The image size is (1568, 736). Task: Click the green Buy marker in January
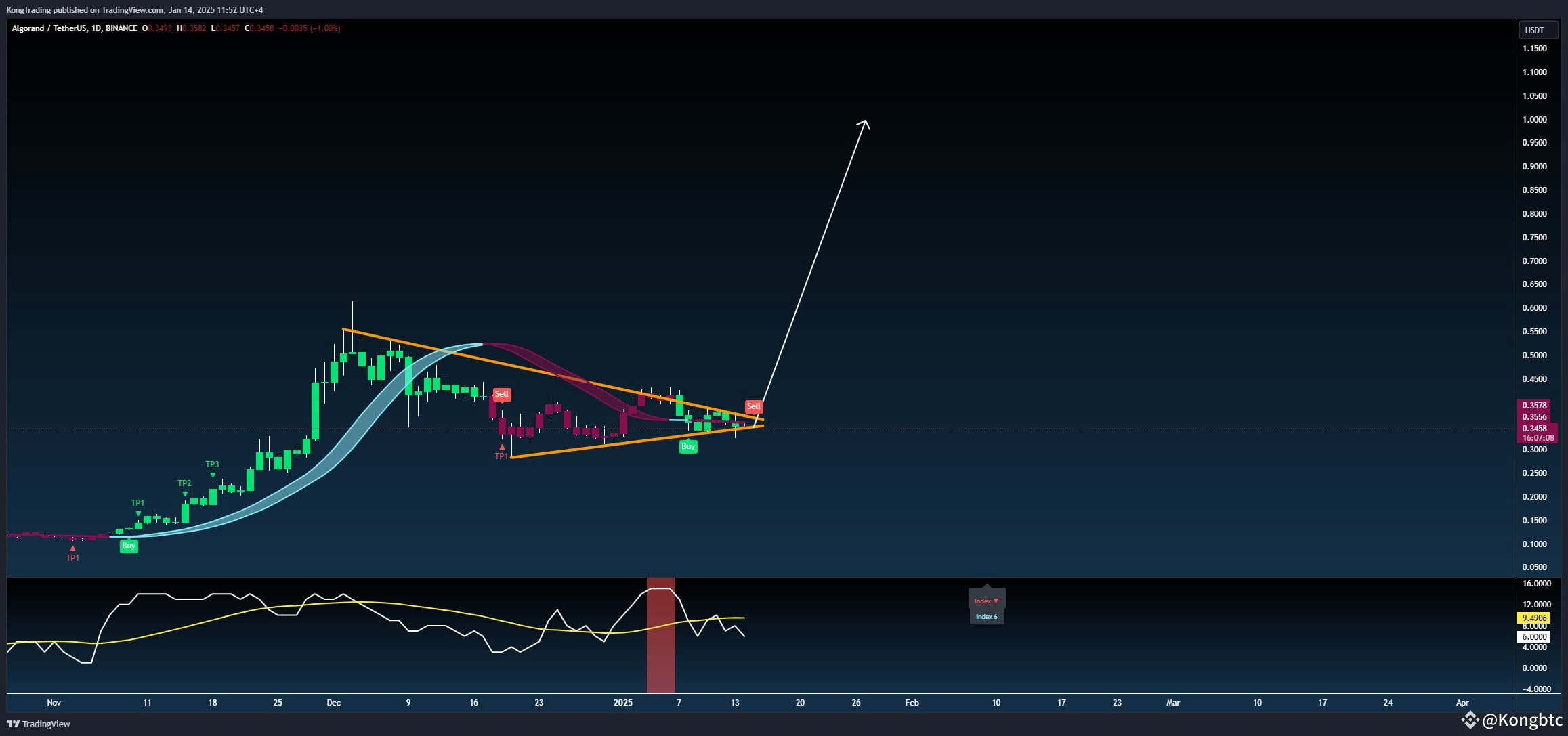click(688, 446)
